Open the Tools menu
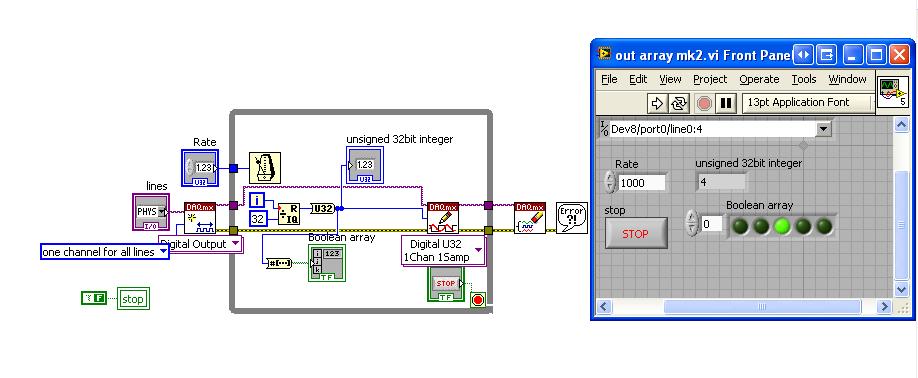918x378 pixels. [x=804, y=79]
